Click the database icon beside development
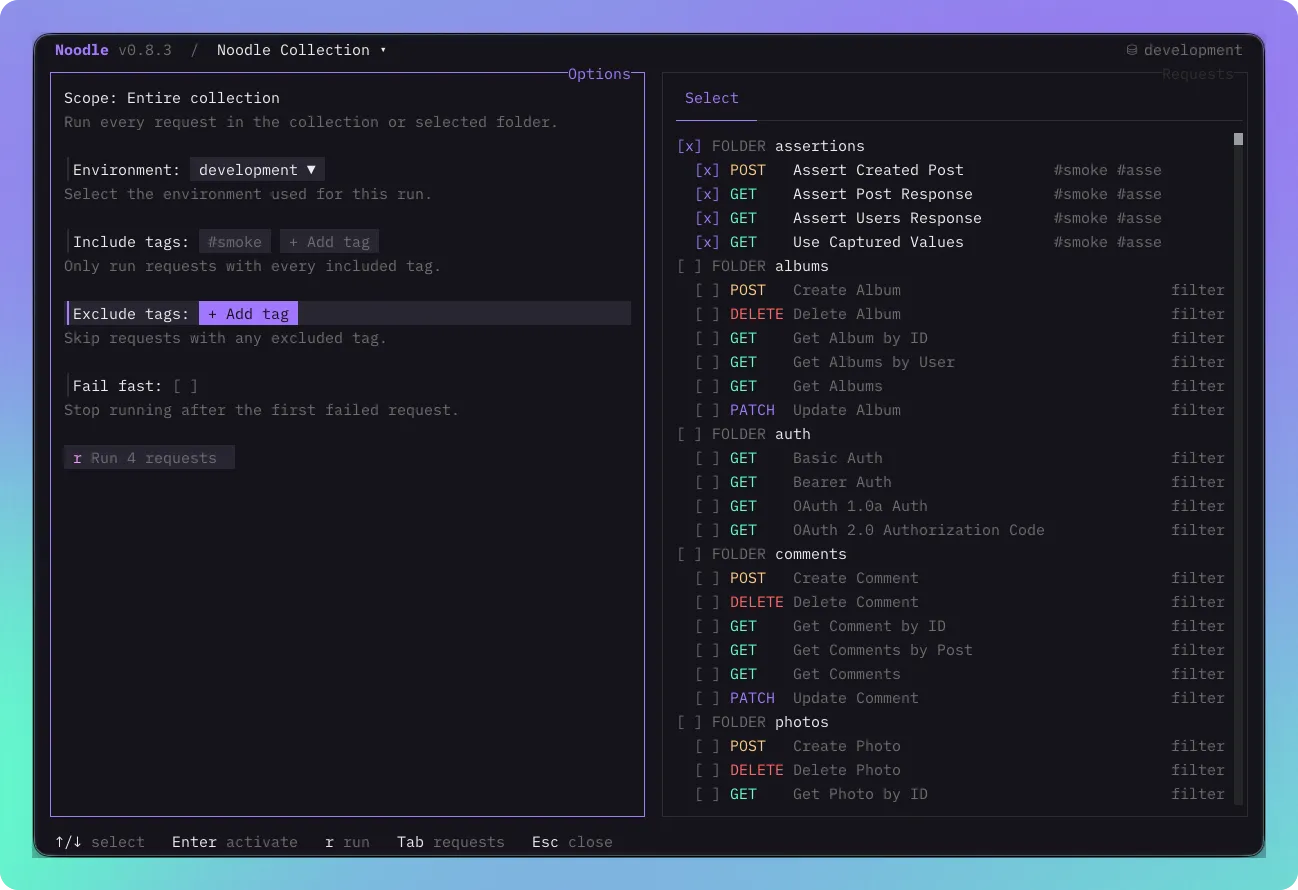 tap(1132, 50)
